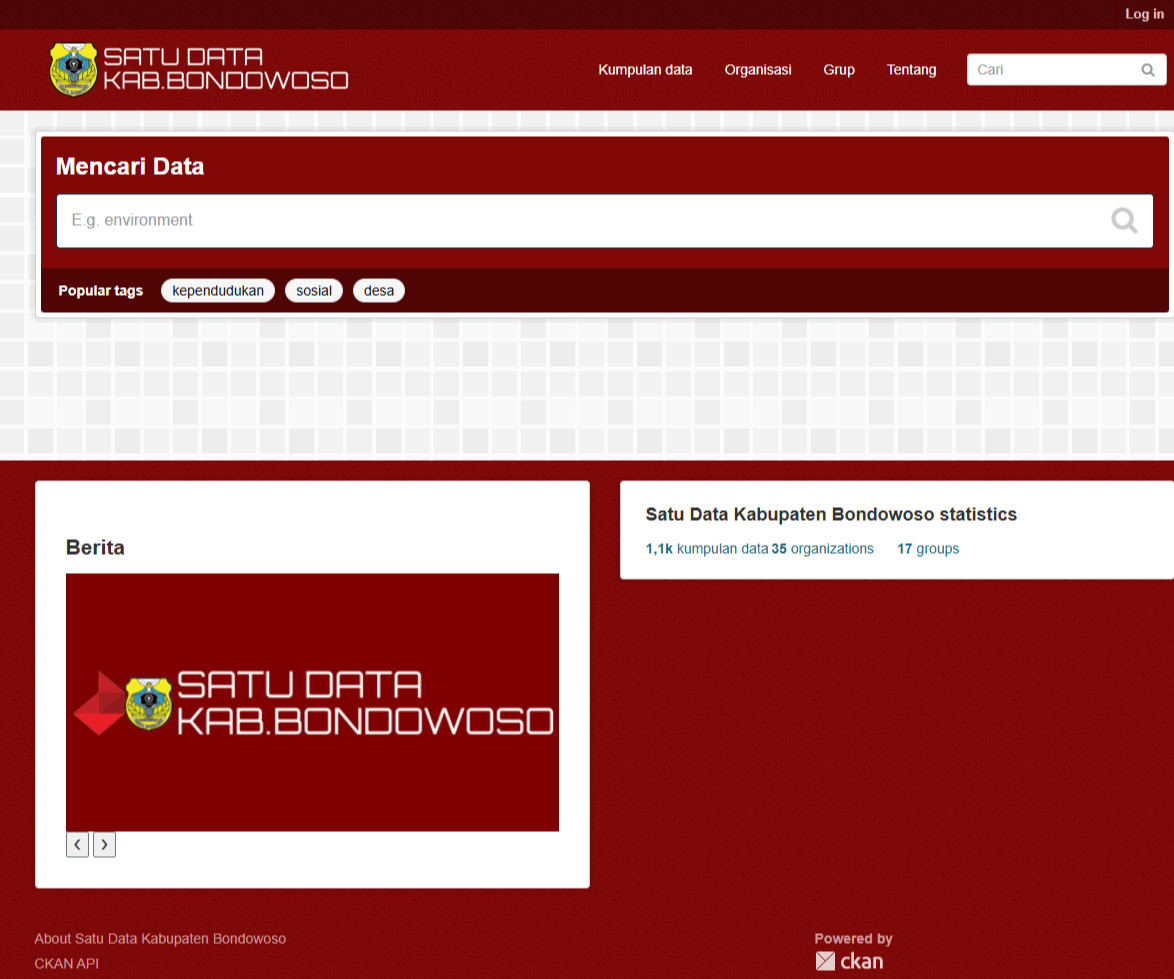Click the Log in link
The width and height of the screenshot is (1174, 979).
tap(1144, 14)
